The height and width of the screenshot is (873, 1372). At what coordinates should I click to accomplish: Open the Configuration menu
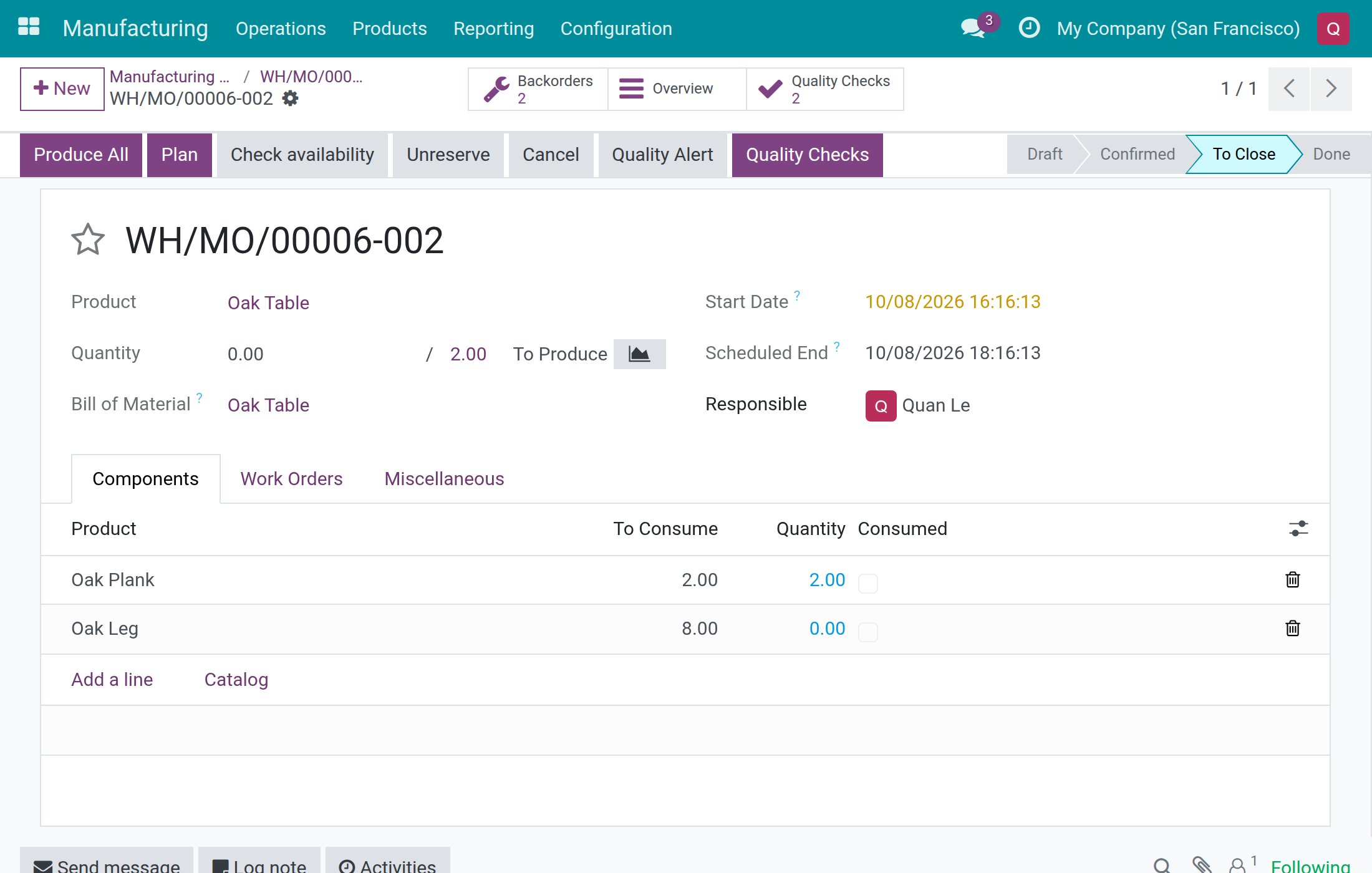pyautogui.click(x=616, y=29)
